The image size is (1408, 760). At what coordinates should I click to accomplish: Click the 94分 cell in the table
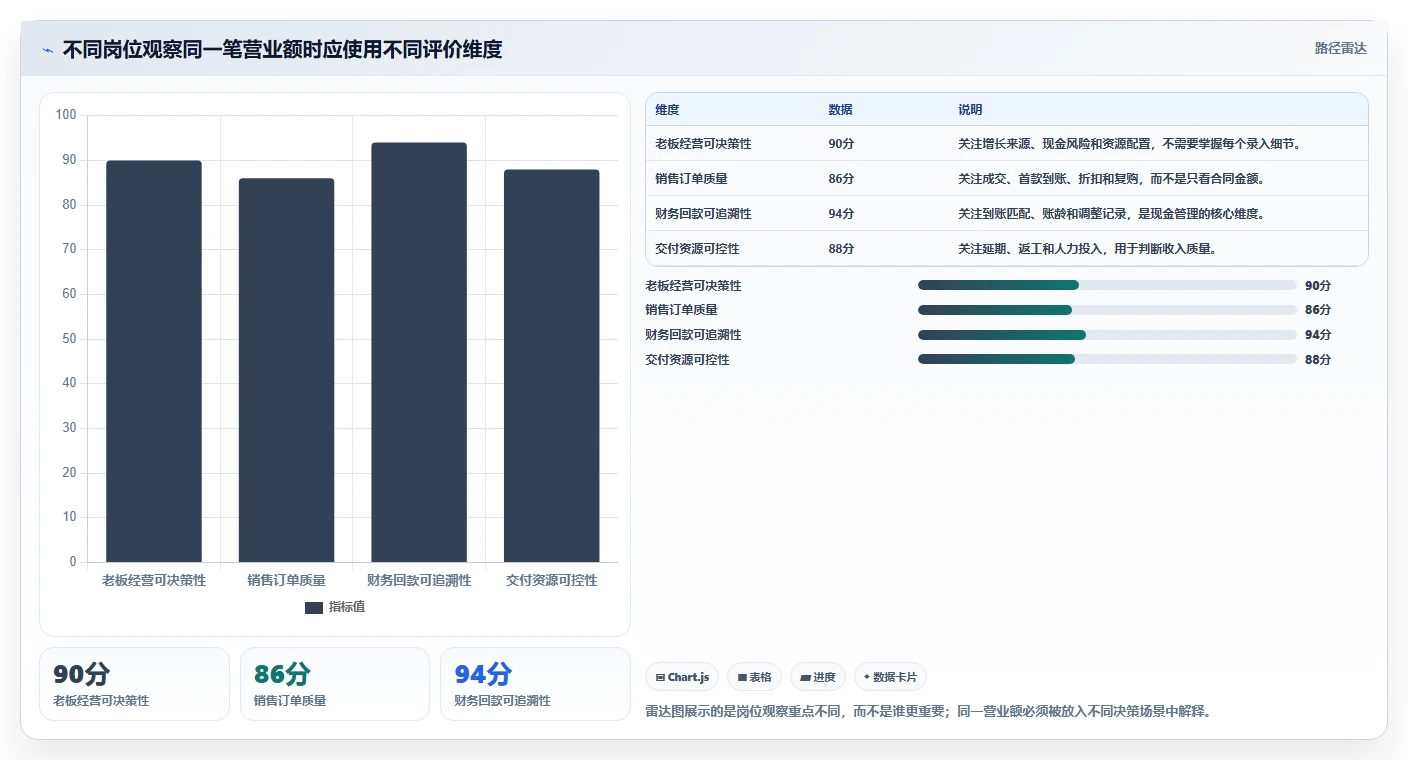tap(841, 214)
